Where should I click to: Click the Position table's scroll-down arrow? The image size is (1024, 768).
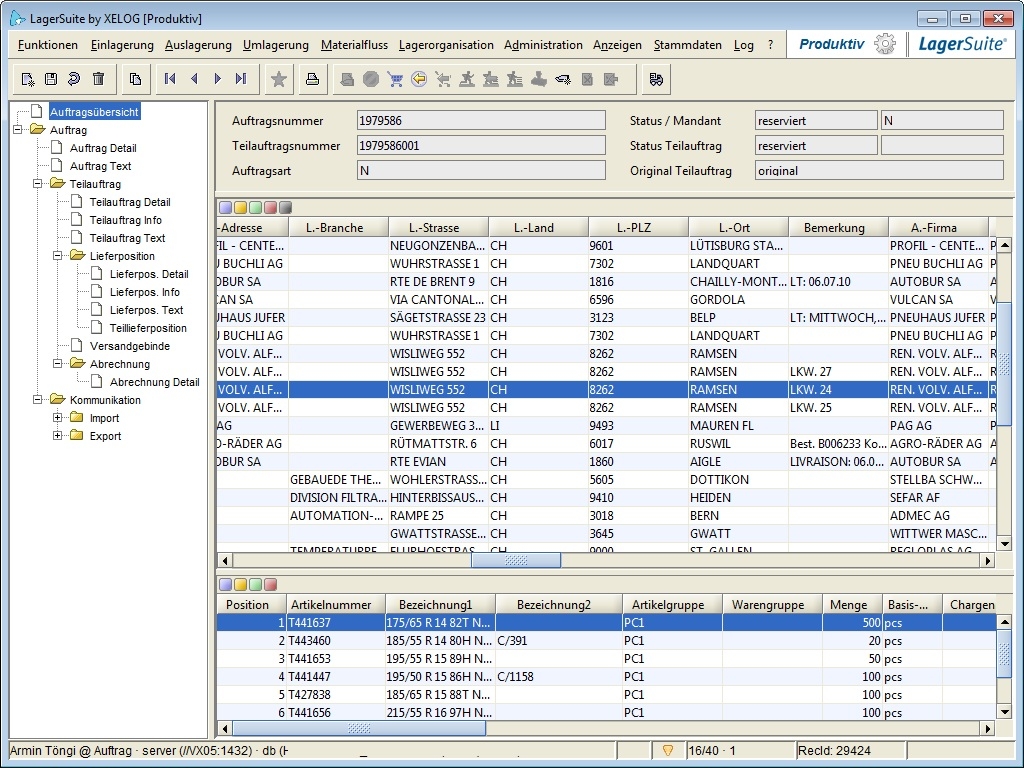click(1004, 712)
